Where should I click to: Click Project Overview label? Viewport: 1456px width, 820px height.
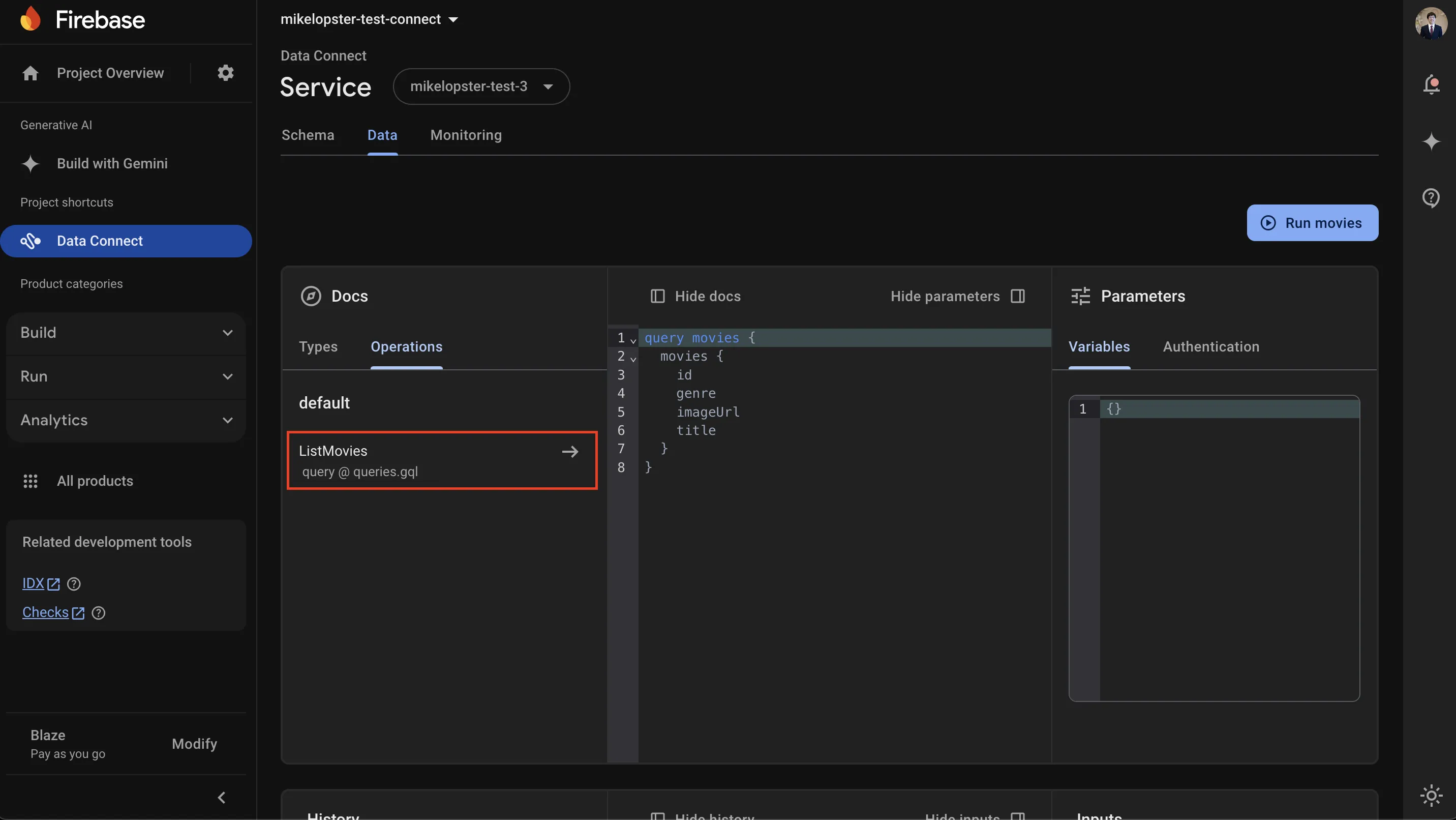coord(110,73)
